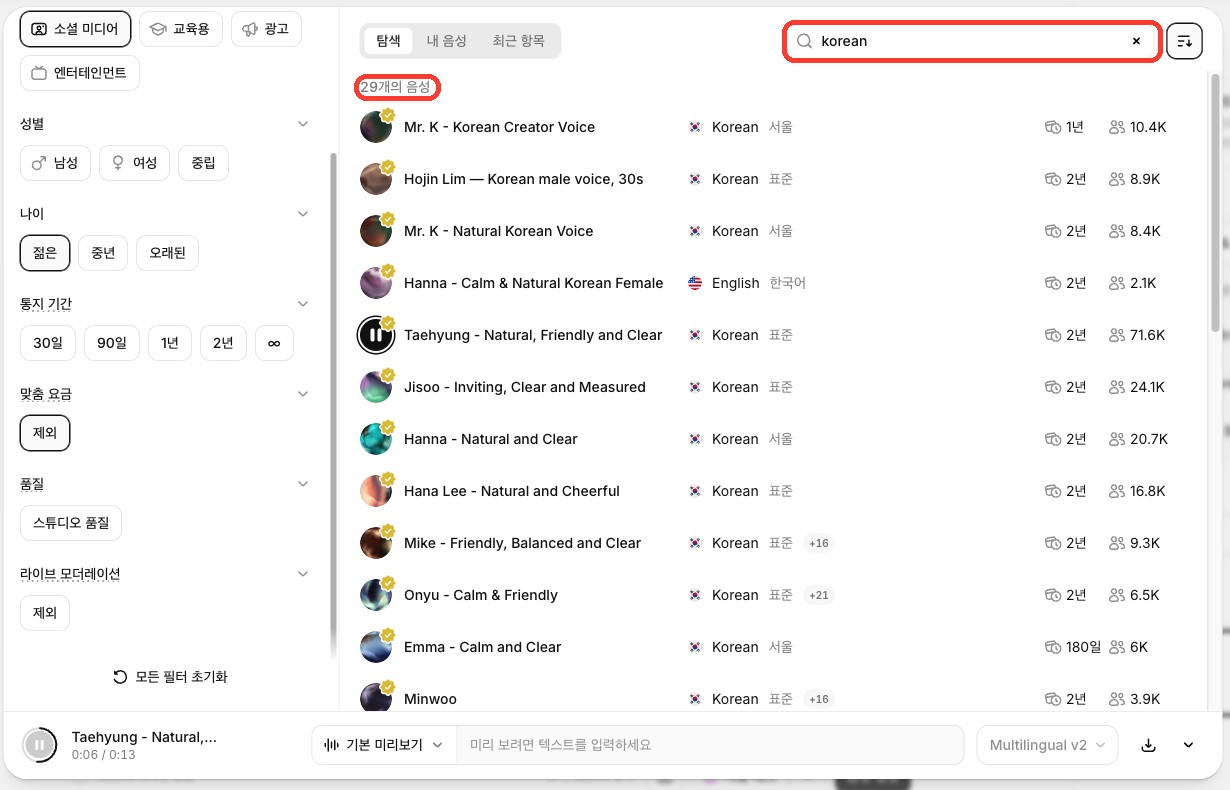Switch to the 탐색 tab
This screenshot has height=790, width=1230.
(x=388, y=41)
